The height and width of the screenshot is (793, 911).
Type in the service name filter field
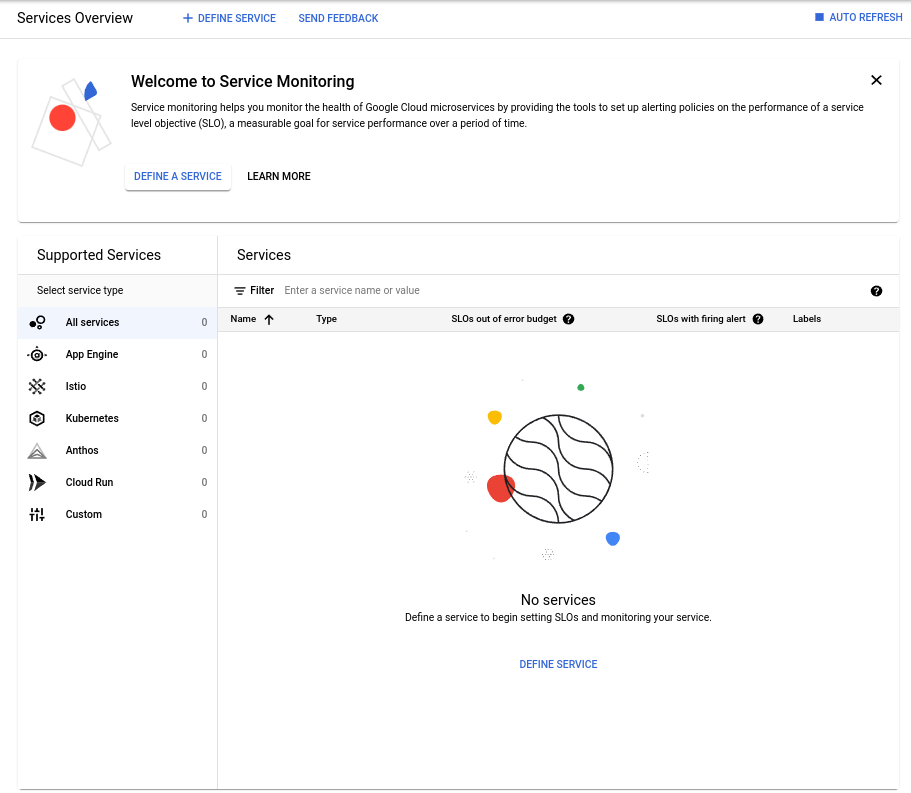coord(400,290)
